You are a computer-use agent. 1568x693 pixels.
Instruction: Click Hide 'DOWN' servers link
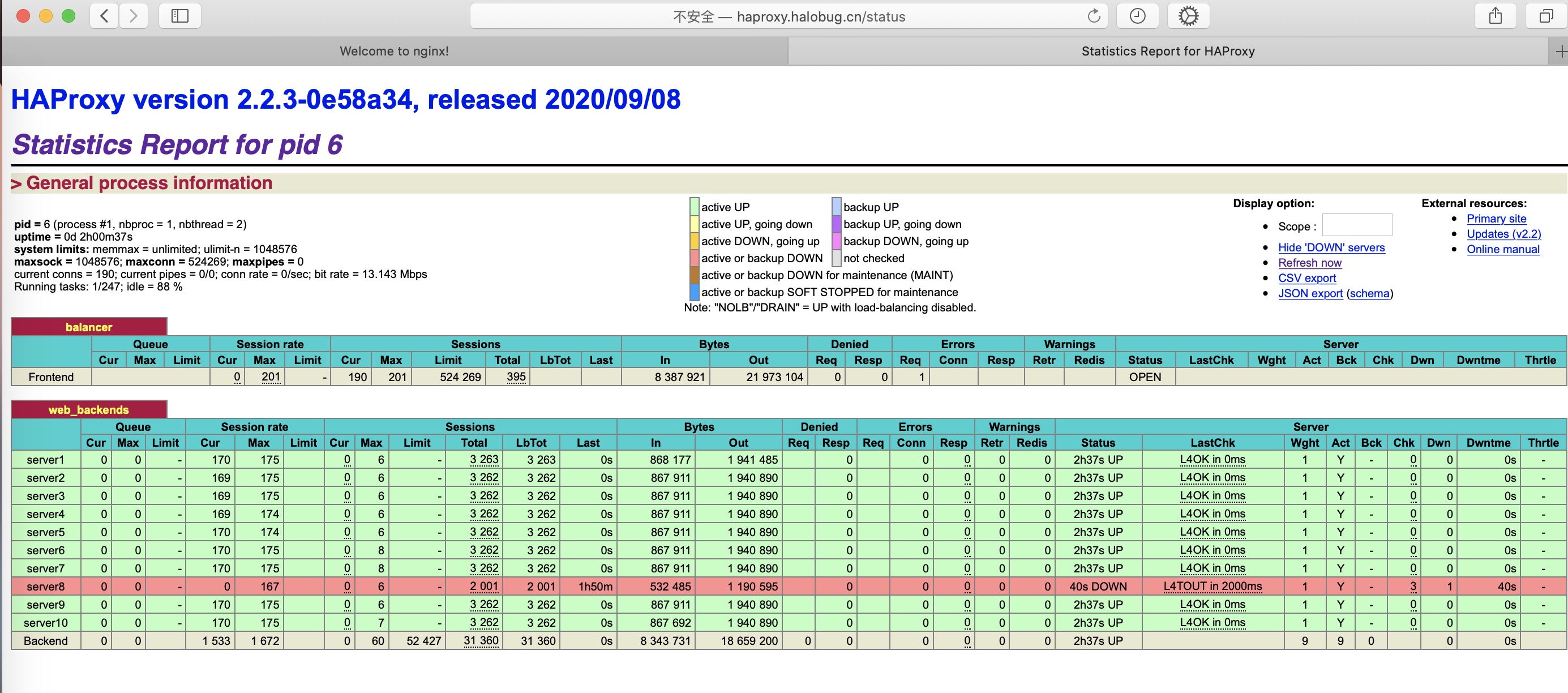pos(1331,247)
